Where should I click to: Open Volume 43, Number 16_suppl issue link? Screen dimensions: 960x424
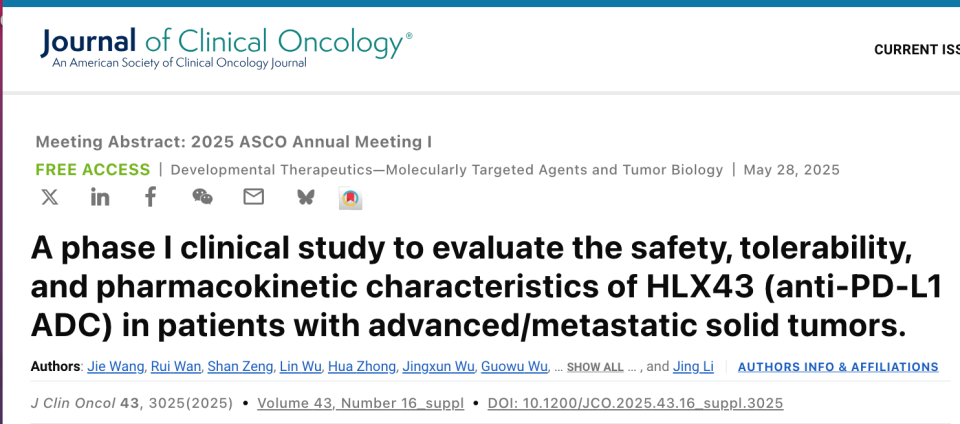point(360,403)
